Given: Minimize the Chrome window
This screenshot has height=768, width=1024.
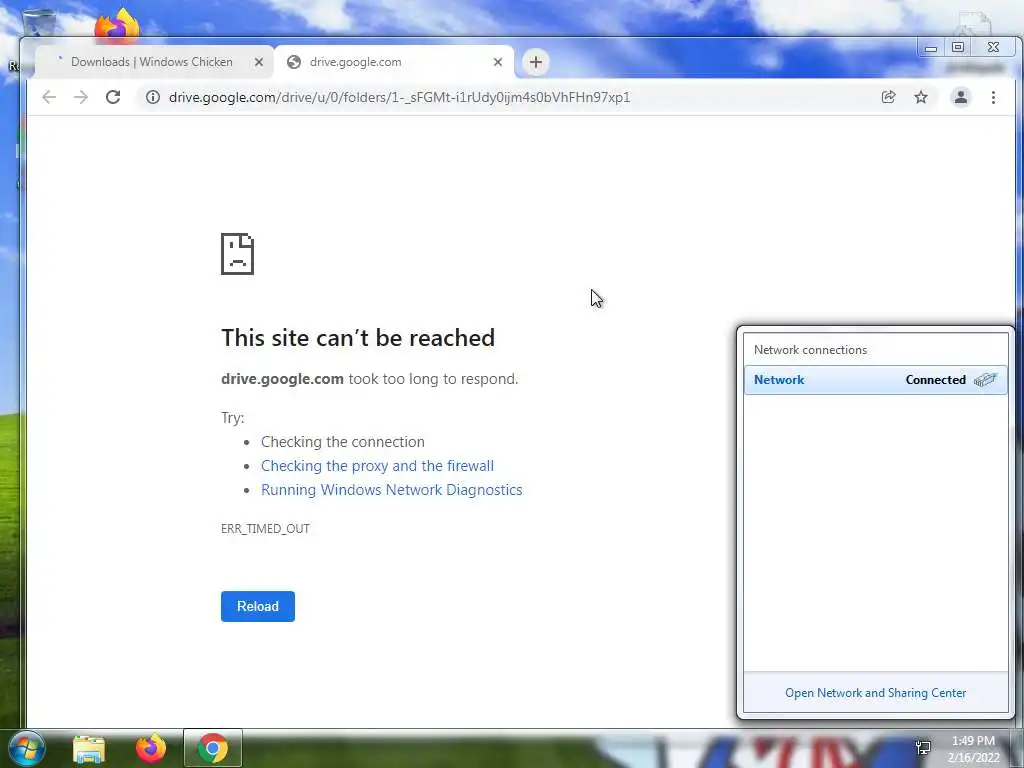Looking at the screenshot, I should pos(931,48).
